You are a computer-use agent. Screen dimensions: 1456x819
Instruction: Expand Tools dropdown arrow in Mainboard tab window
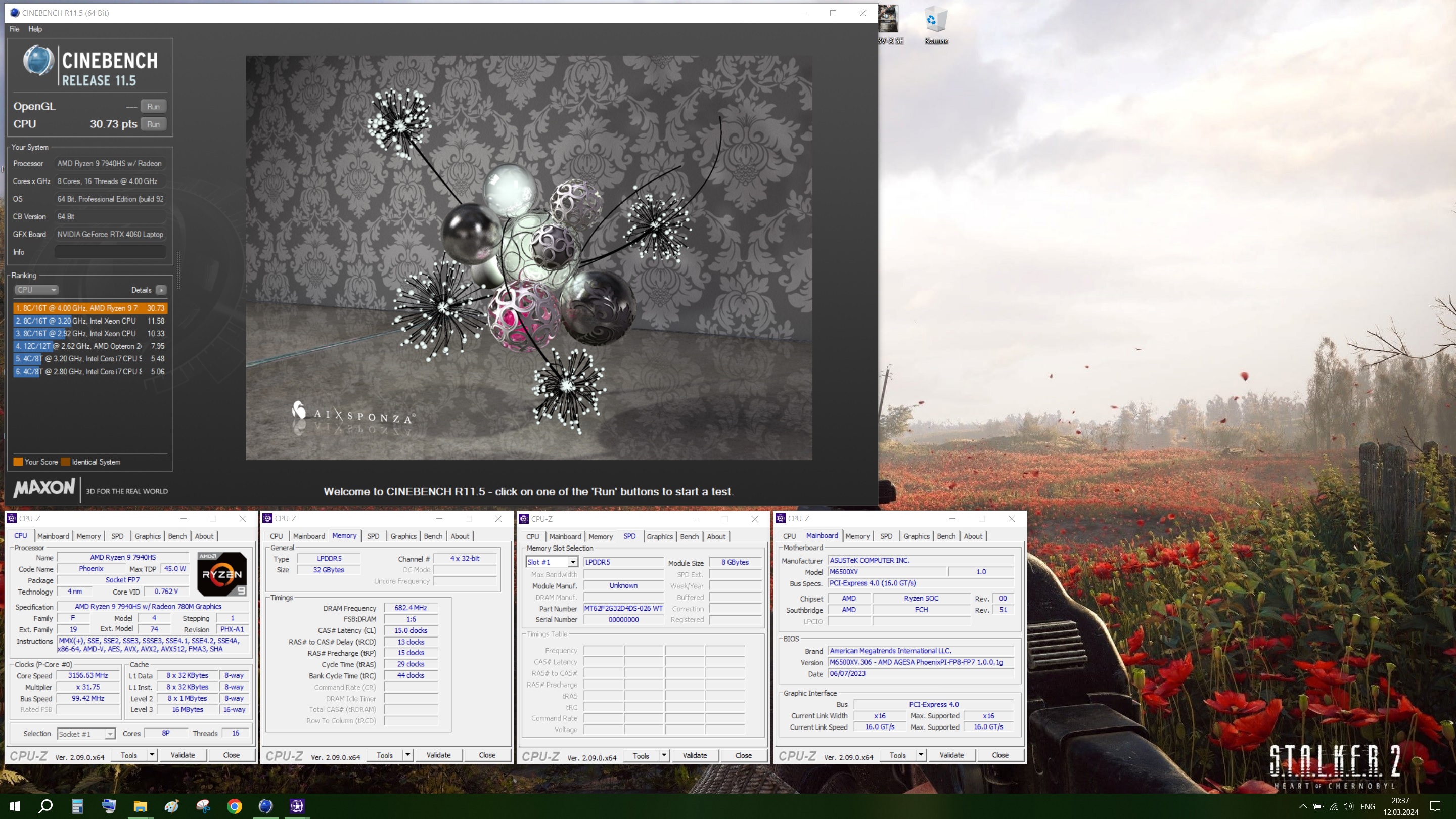click(x=921, y=755)
